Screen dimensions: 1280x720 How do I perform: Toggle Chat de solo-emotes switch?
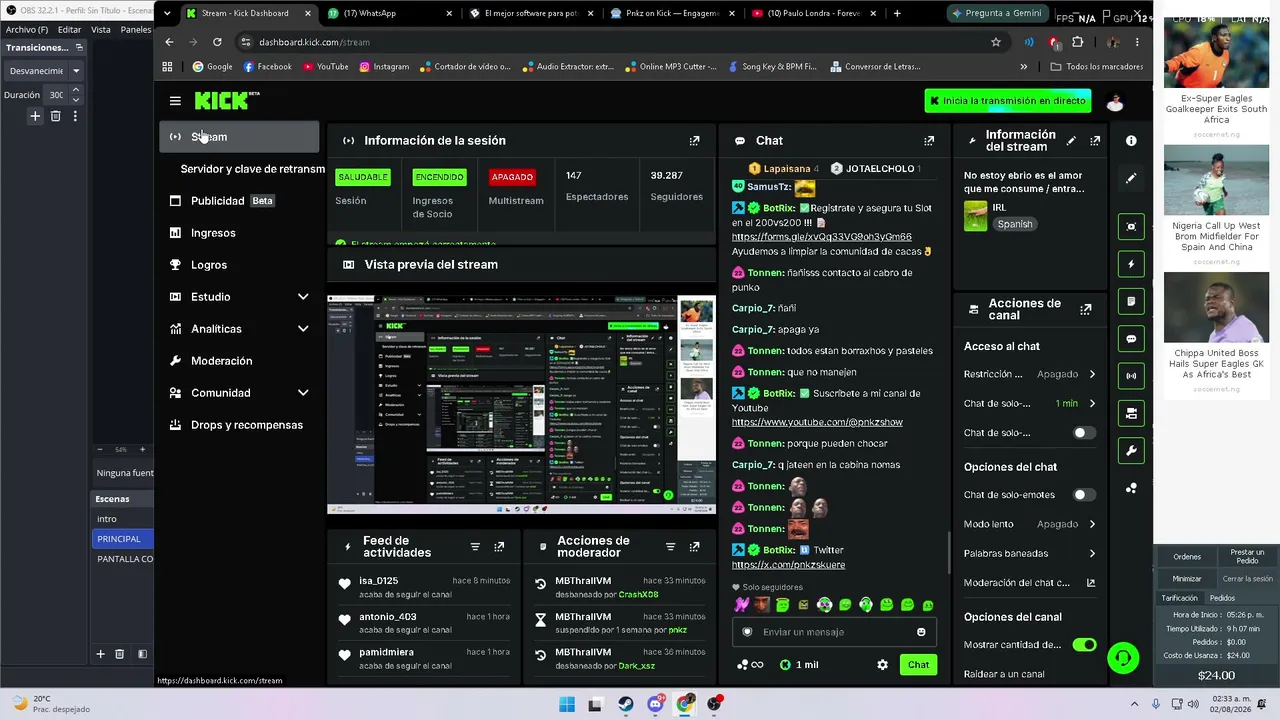tap(1084, 495)
